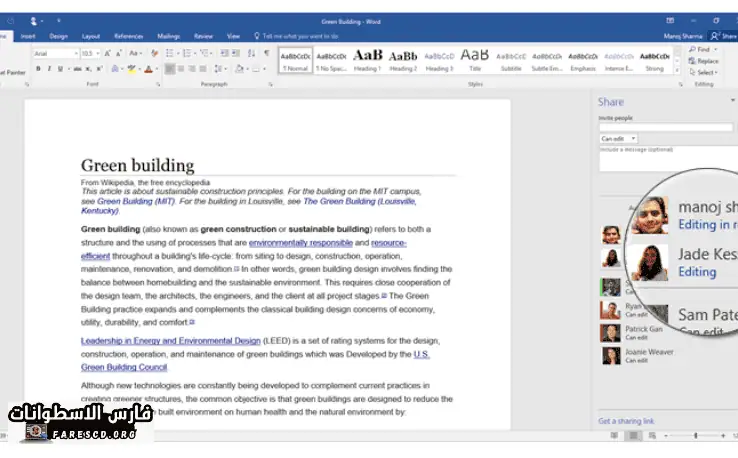
Task: Click the underline formatting icon
Action: [x=58, y=69]
